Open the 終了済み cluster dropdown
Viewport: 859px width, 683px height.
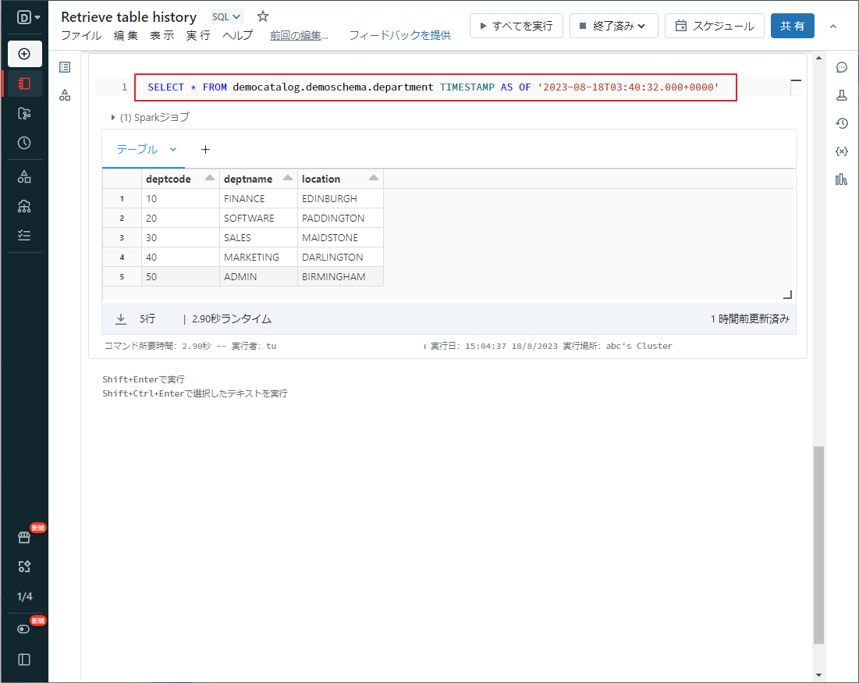(x=613, y=26)
